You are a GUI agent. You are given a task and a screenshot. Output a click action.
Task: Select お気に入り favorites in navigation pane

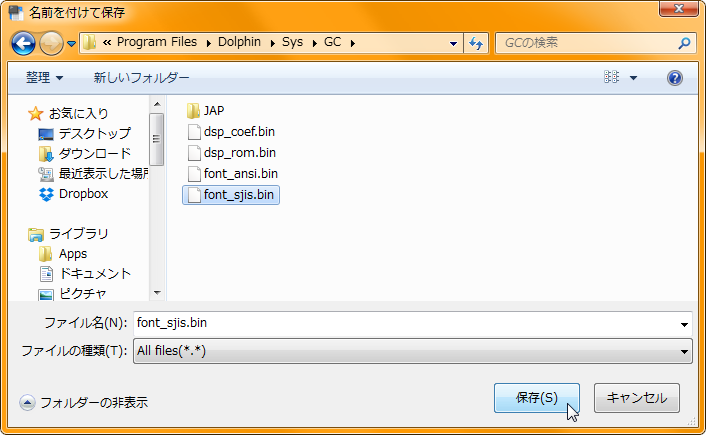(78, 113)
